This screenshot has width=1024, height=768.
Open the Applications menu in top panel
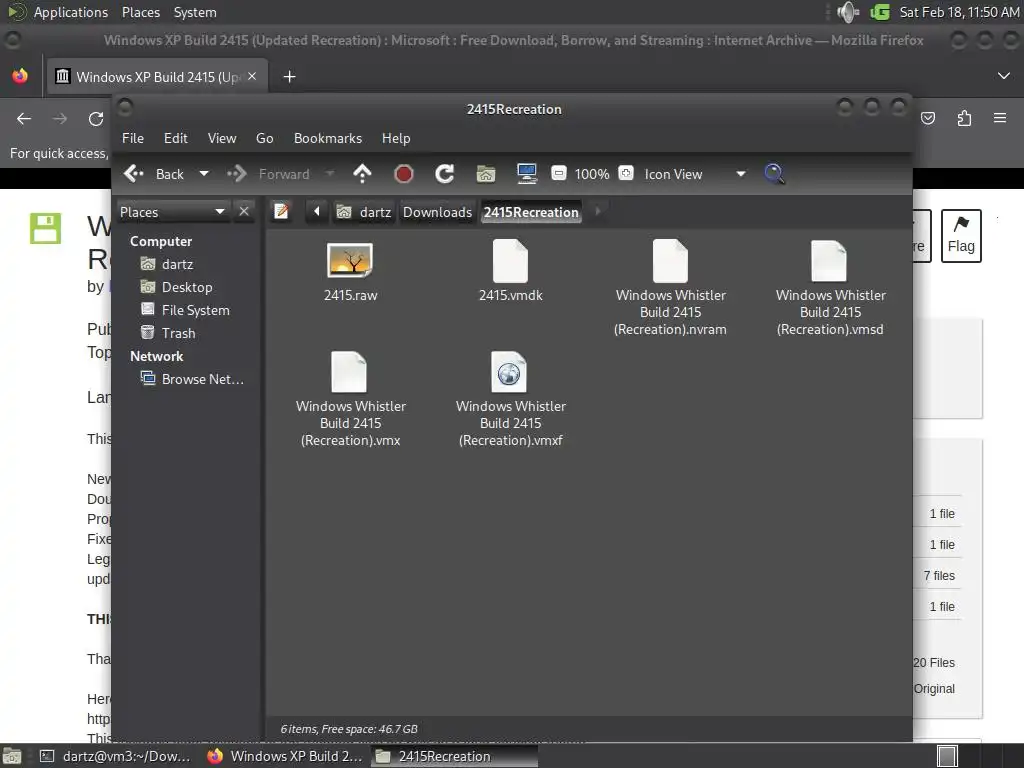coord(71,12)
